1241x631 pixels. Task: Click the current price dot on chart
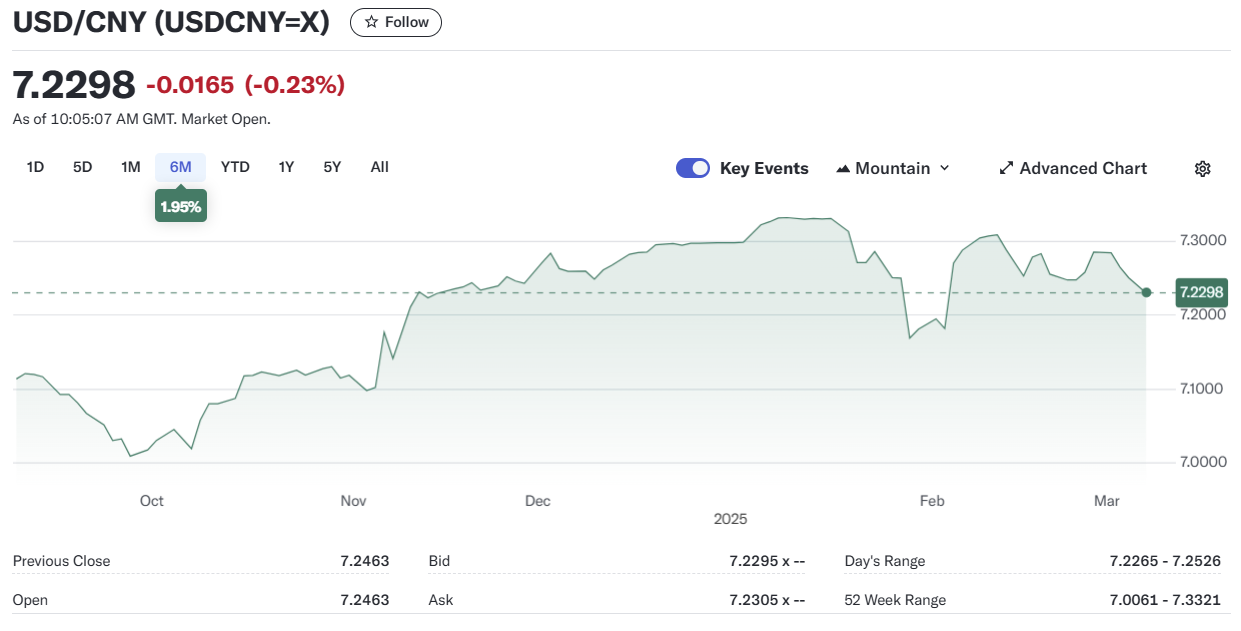point(1146,292)
